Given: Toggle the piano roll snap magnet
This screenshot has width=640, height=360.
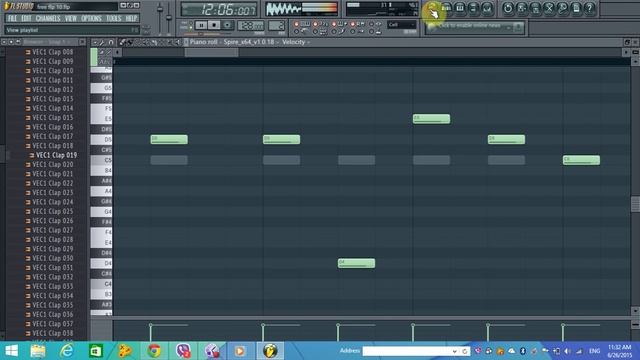Looking at the screenshot, I should tap(111, 42).
